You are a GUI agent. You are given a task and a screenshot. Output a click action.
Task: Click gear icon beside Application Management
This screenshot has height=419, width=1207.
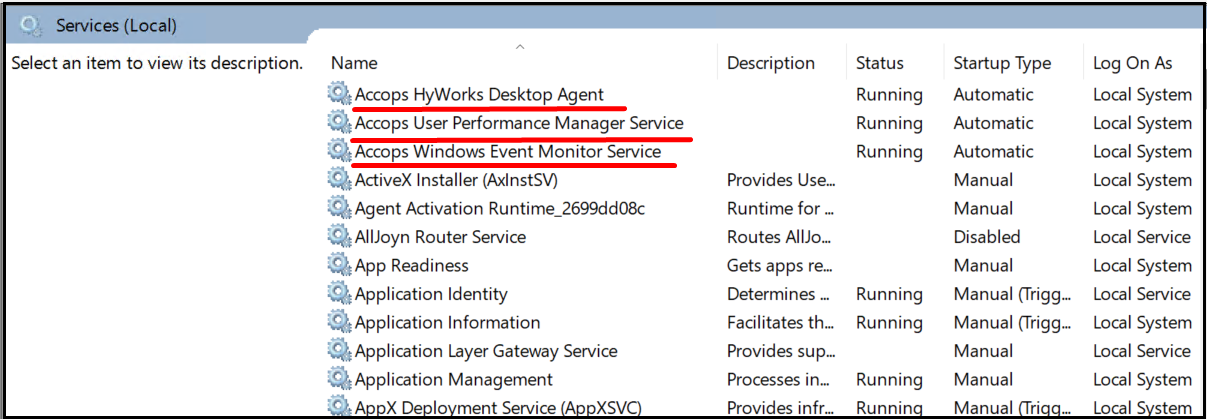tap(340, 380)
